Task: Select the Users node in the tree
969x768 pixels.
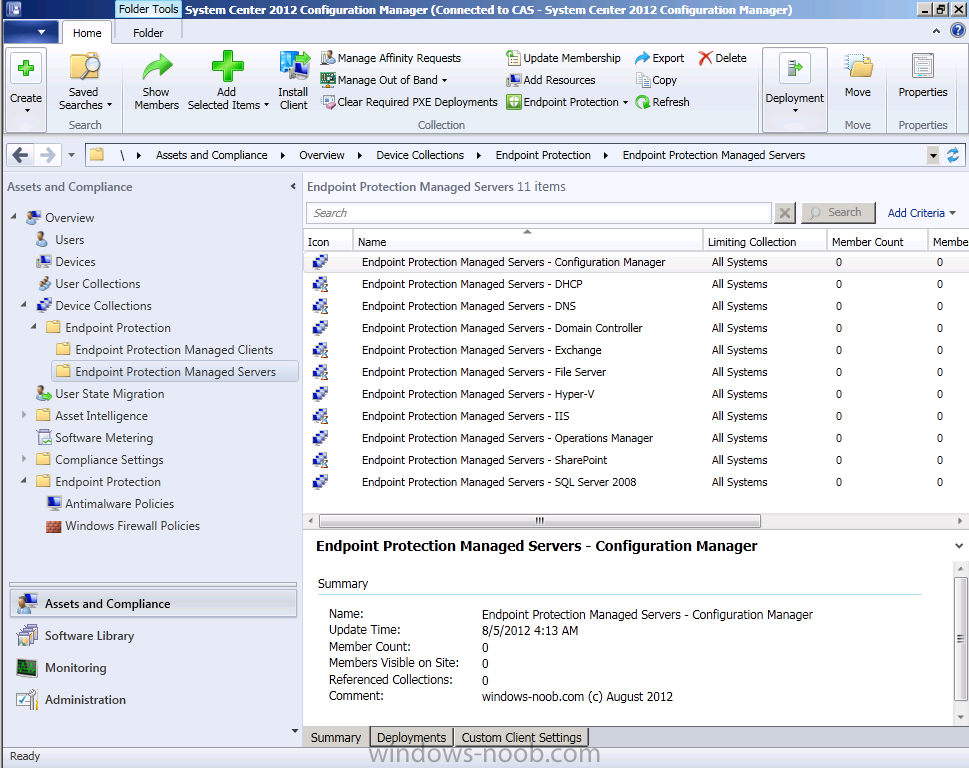Action: [x=60, y=240]
